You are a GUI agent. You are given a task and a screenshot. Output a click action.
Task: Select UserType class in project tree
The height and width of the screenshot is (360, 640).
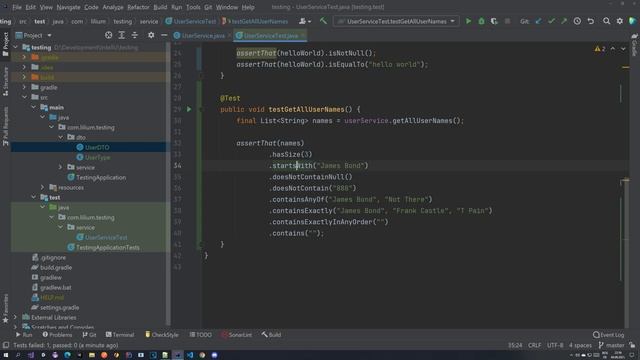click(x=98, y=157)
